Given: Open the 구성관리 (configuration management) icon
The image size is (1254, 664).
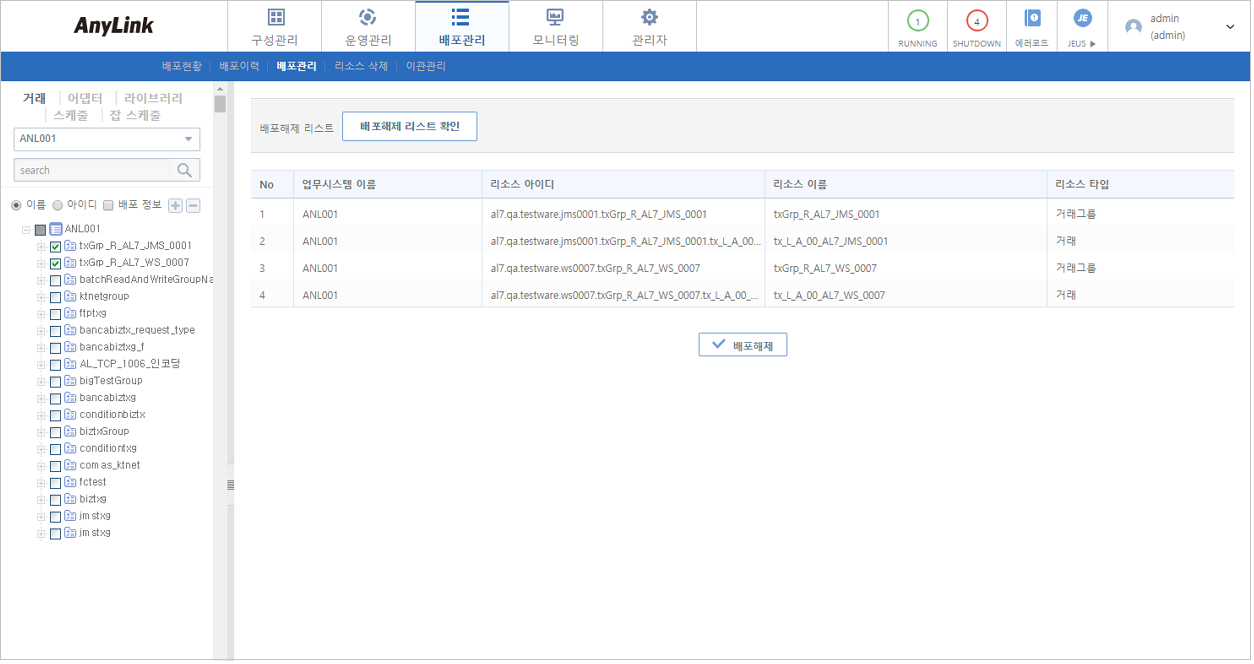Looking at the screenshot, I should coord(275,25).
